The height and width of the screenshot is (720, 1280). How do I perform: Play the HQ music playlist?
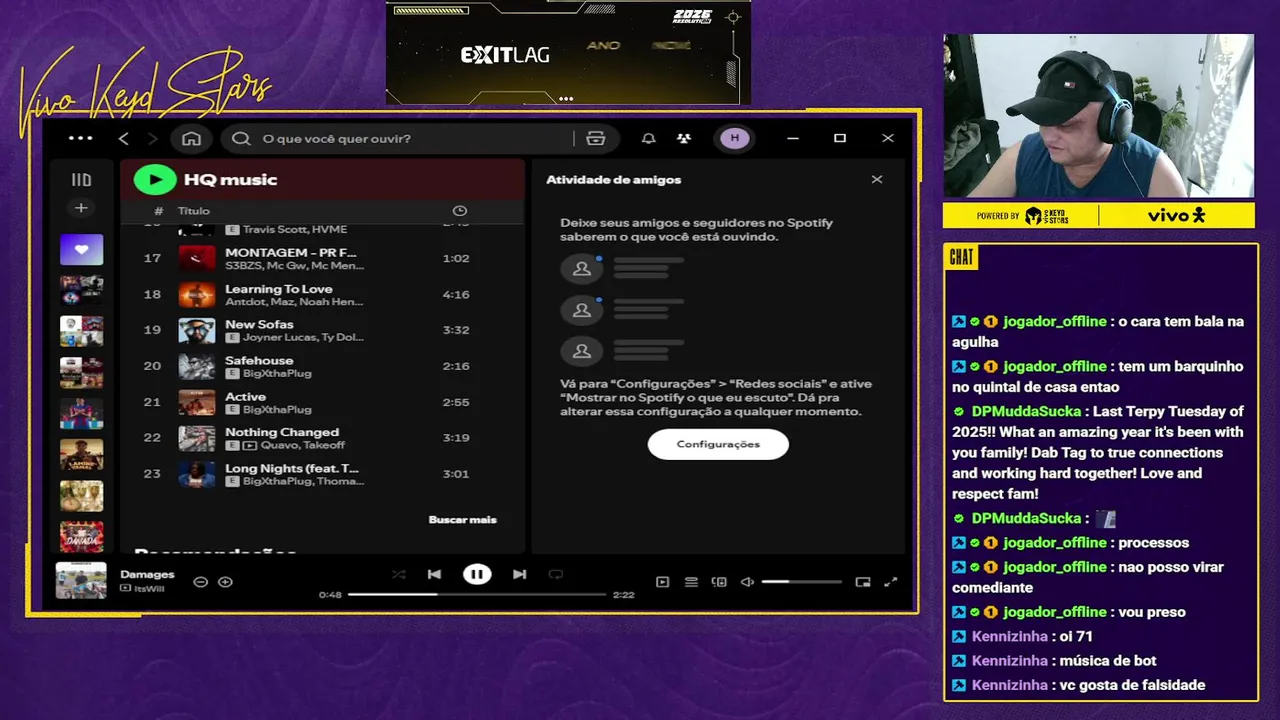pyautogui.click(x=155, y=180)
